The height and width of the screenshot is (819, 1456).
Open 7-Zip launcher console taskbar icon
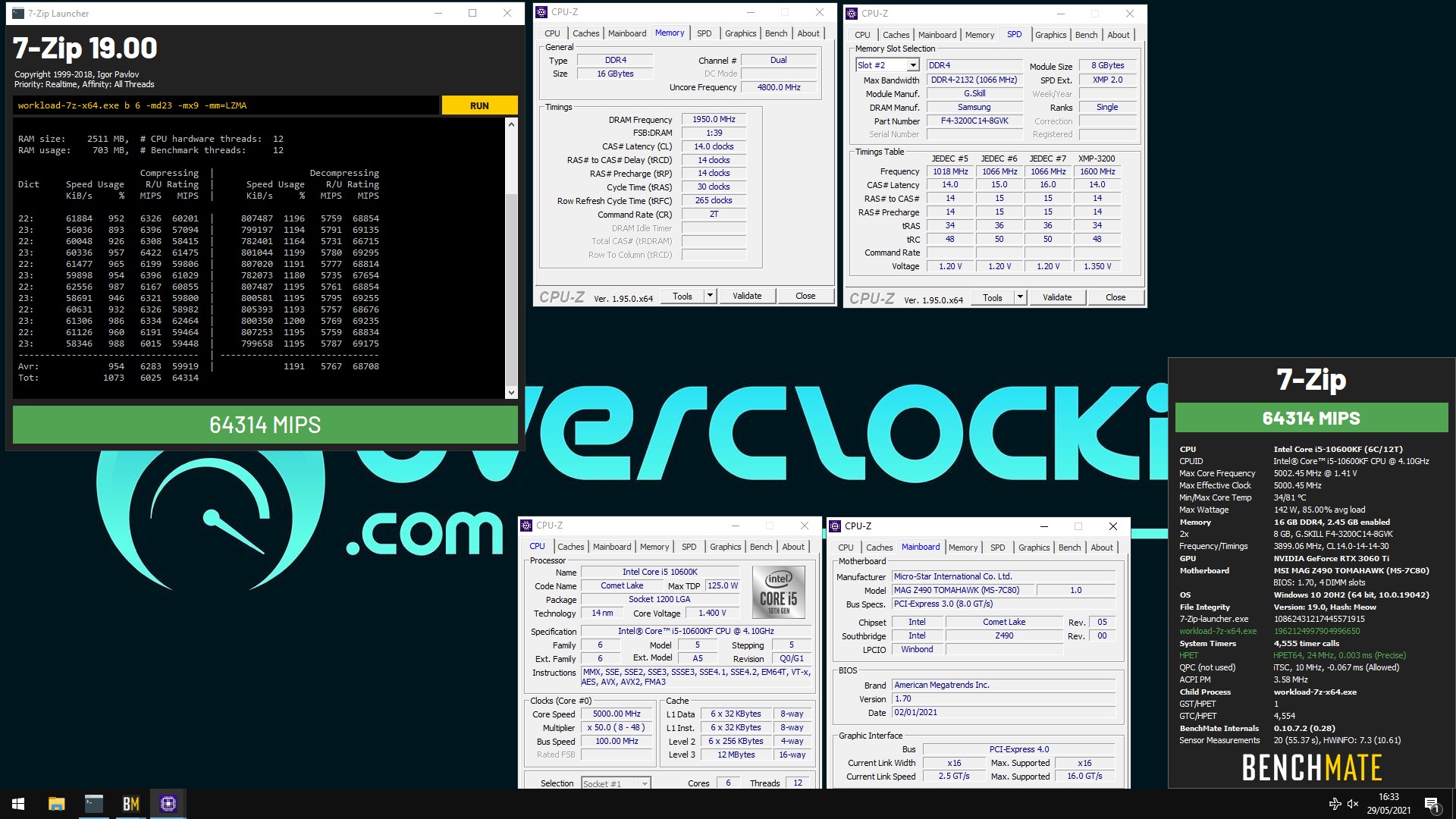(x=93, y=804)
